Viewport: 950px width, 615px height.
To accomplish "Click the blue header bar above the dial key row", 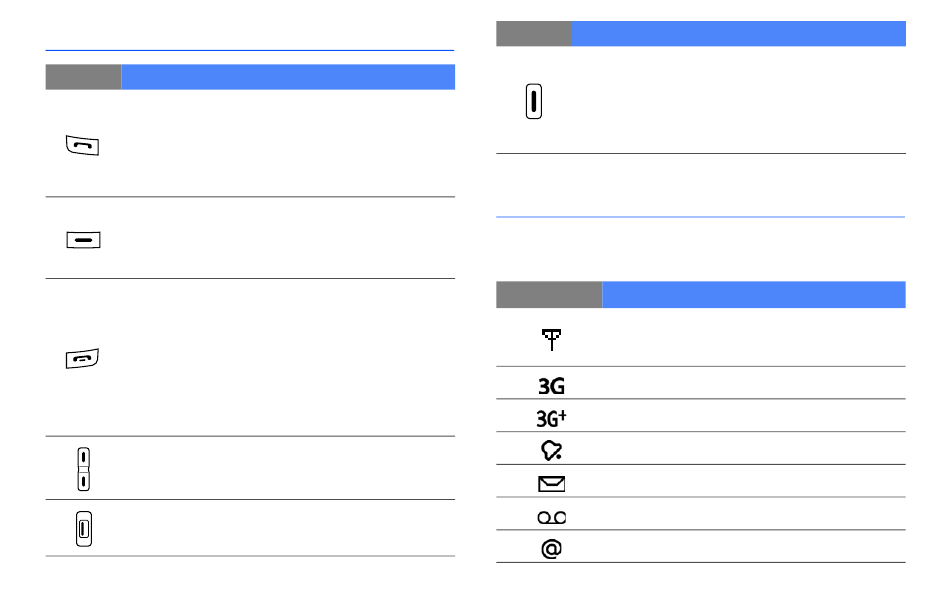I will click(x=288, y=77).
